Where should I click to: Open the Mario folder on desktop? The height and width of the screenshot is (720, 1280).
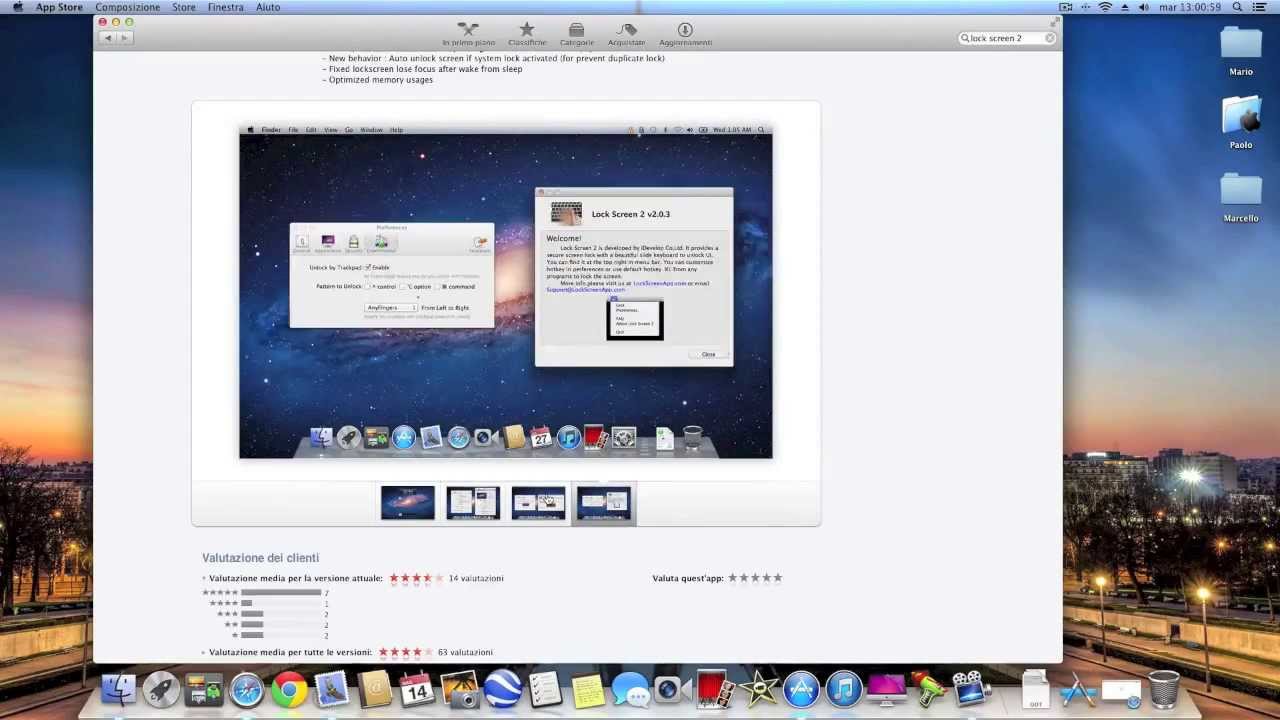[1241, 50]
